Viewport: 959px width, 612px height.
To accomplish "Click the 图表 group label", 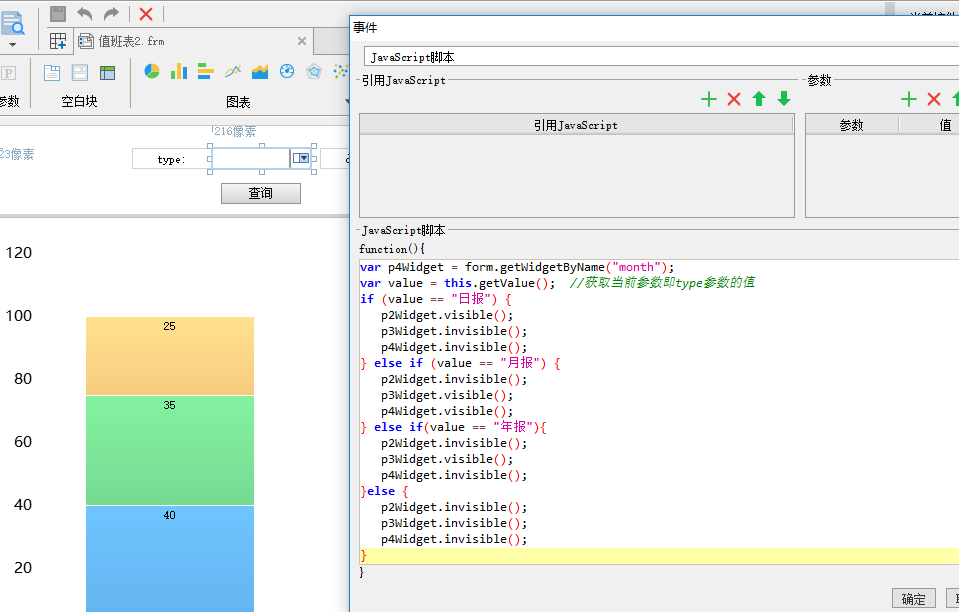I will 238,102.
